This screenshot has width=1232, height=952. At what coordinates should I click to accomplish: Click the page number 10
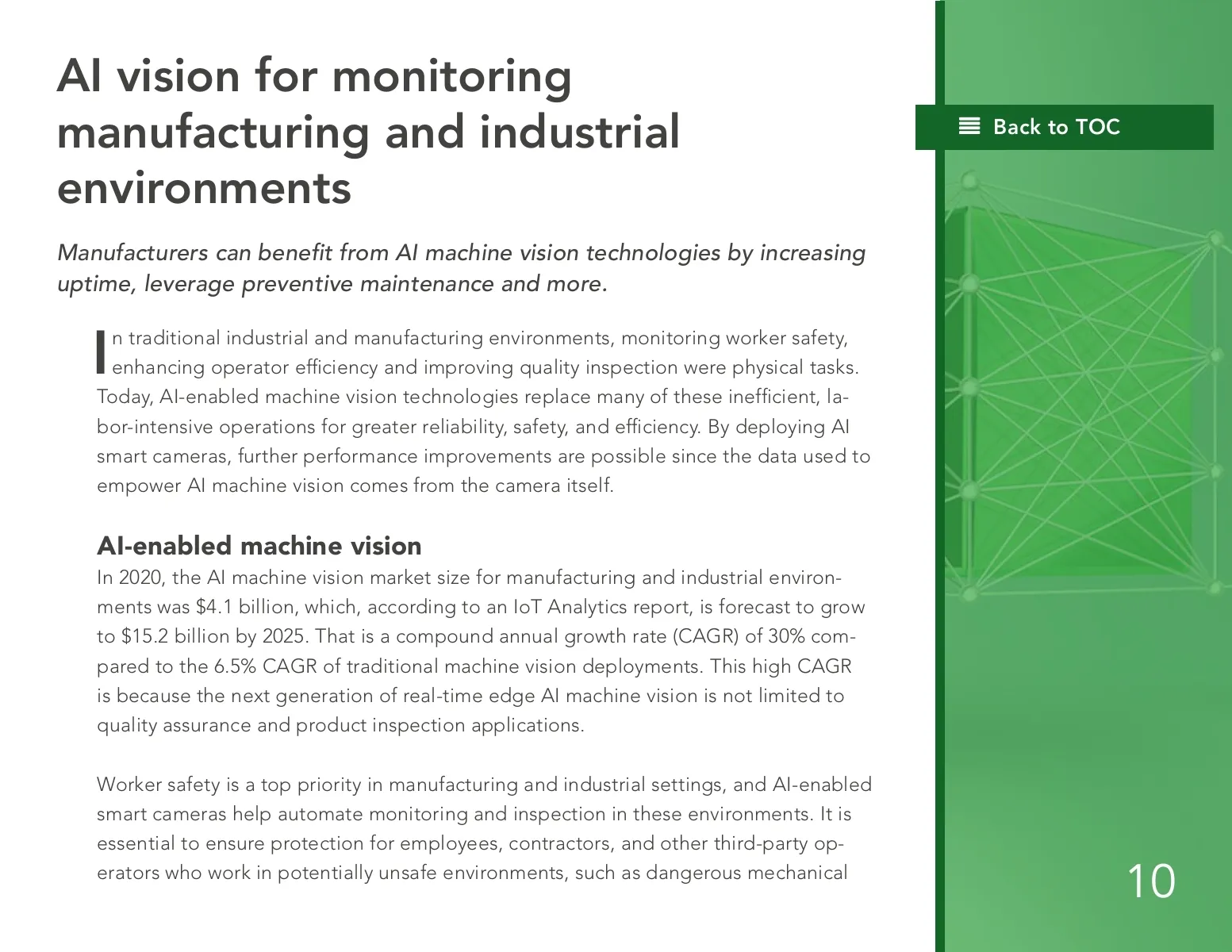pyautogui.click(x=1150, y=881)
